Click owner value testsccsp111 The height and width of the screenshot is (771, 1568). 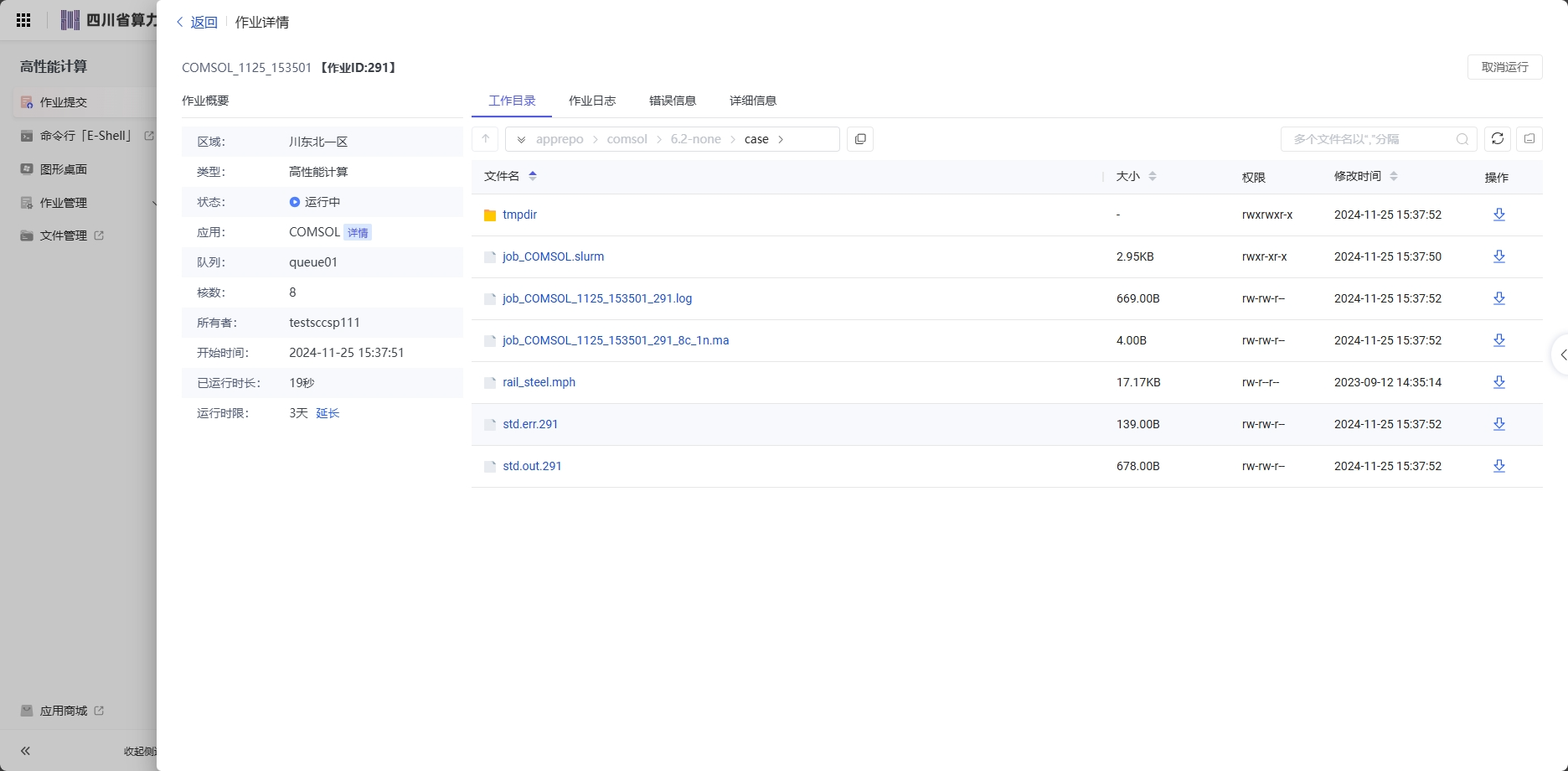click(x=324, y=323)
